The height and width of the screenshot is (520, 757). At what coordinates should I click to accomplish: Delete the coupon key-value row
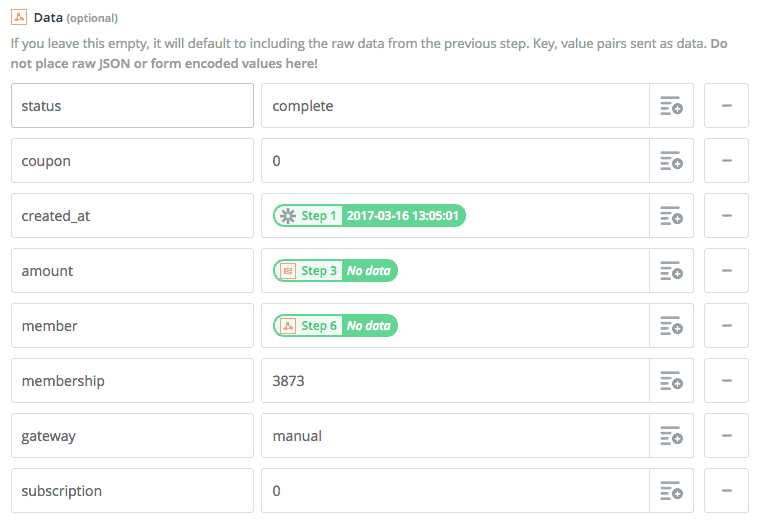coord(727,161)
